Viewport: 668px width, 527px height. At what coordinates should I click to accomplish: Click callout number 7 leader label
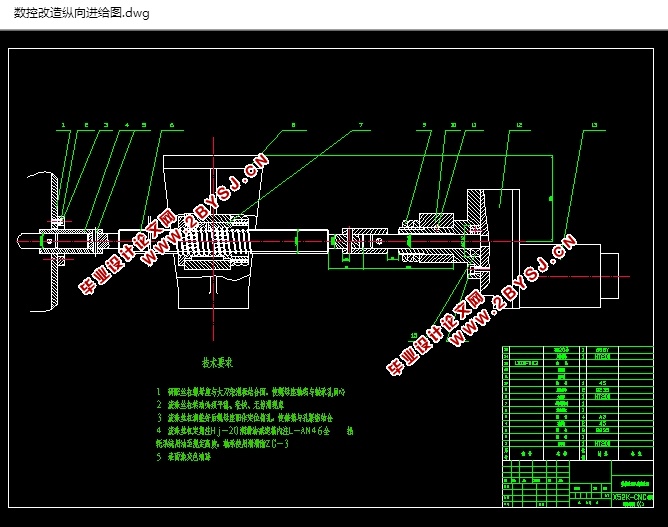click(x=361, y=125)
